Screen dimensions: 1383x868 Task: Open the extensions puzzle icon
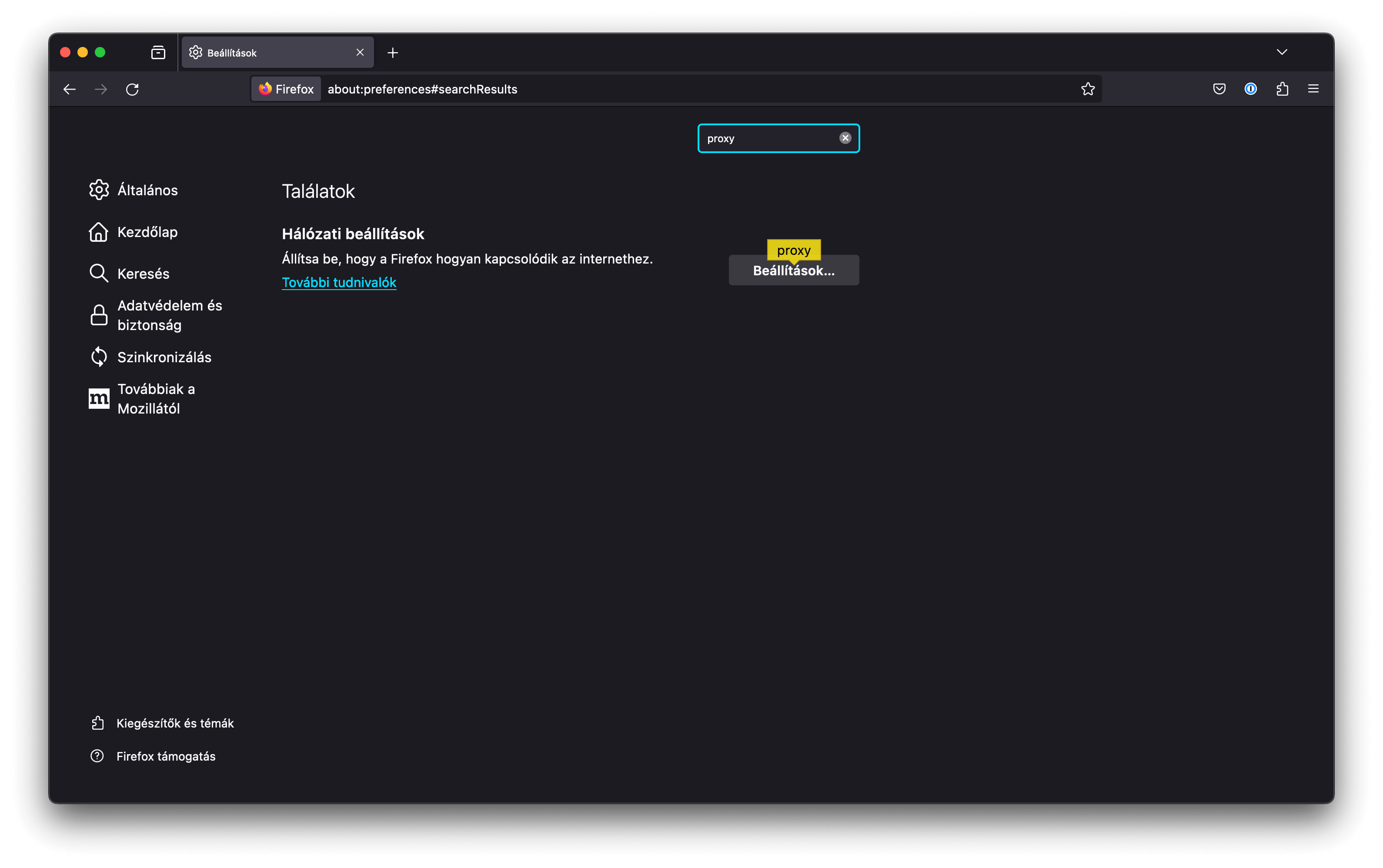1282,89
